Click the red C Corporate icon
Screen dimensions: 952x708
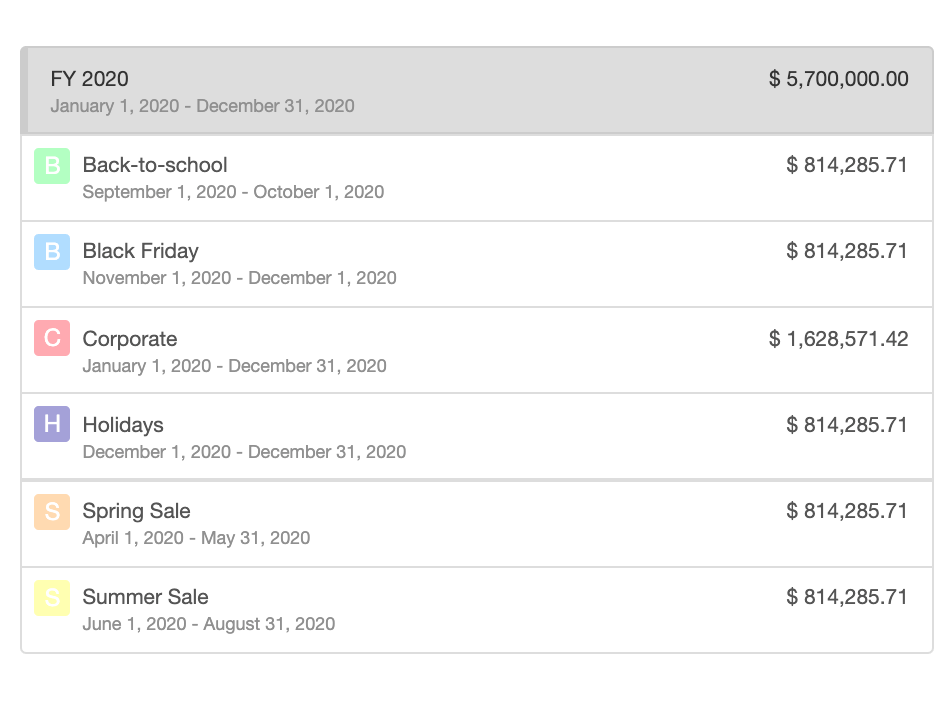point(52,339)
